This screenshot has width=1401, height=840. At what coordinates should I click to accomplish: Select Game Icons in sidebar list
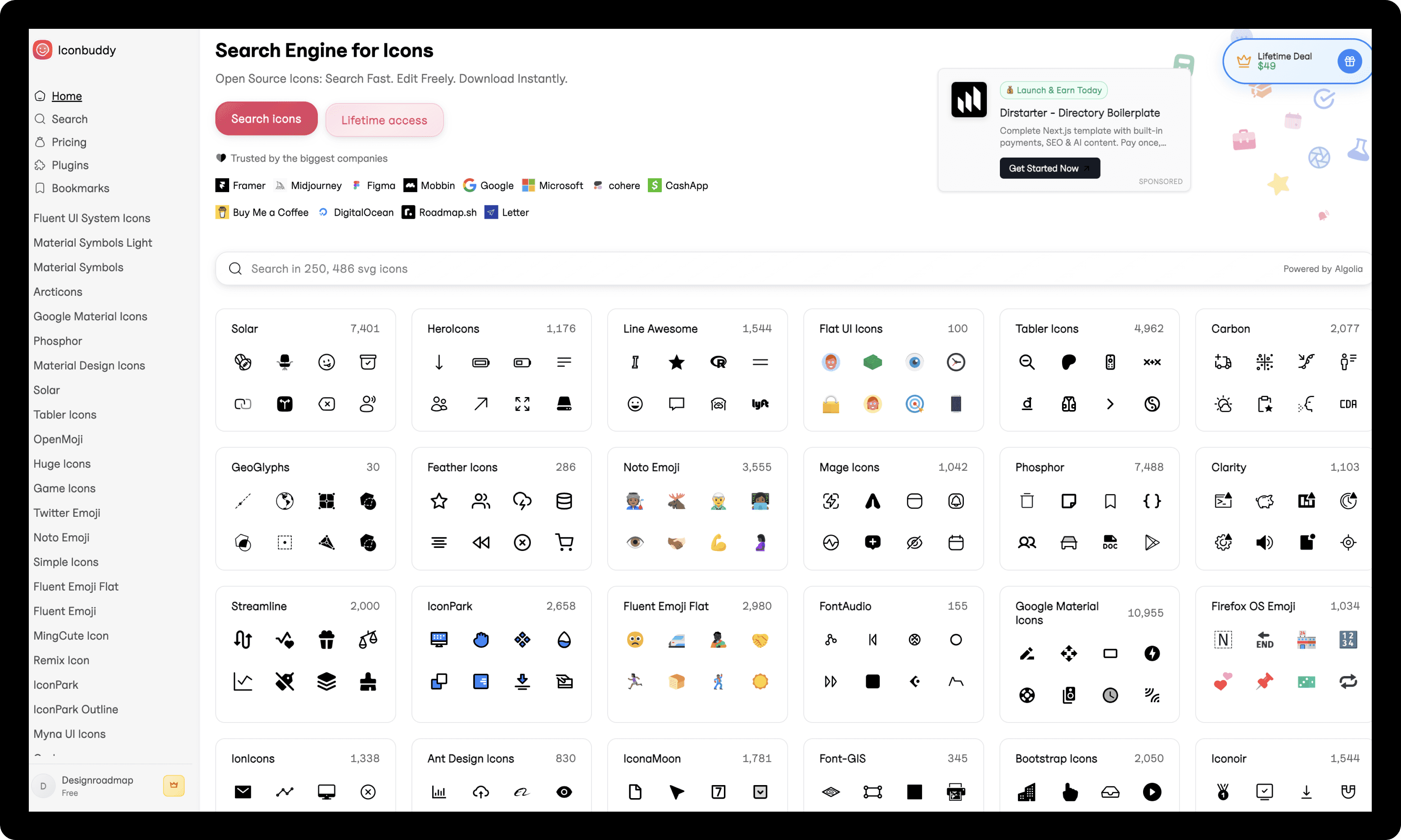click(x=64, y=488)
